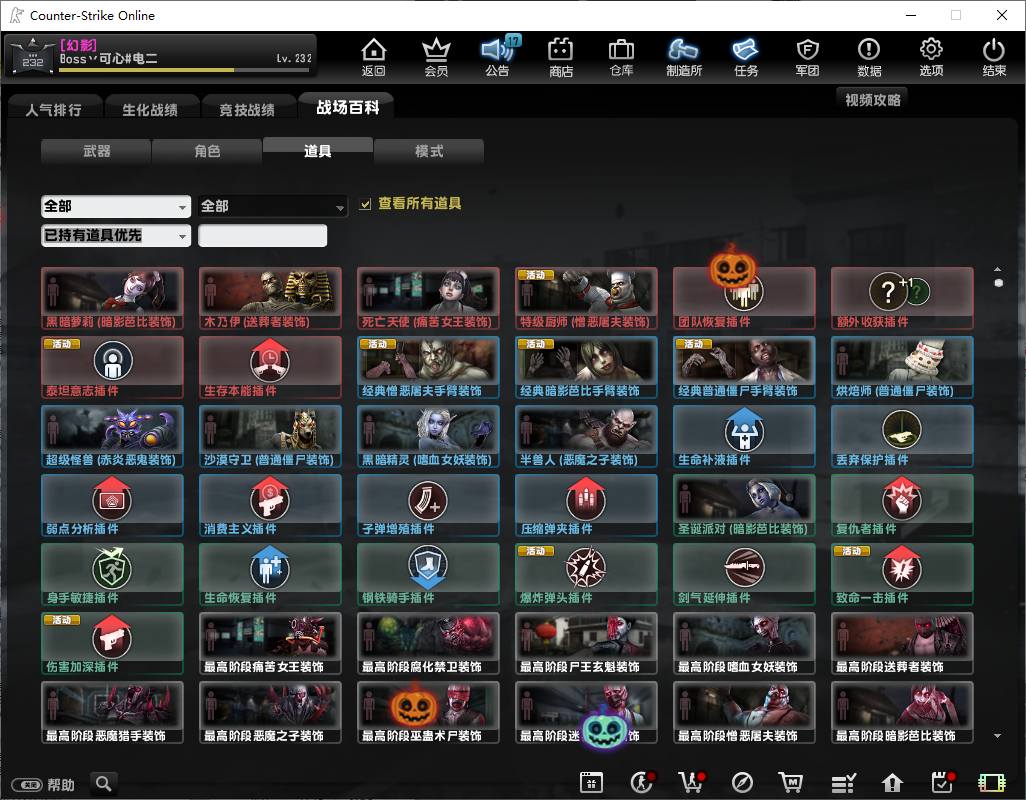Click the film ticket icon in bottom toolbar

point(991,782)
